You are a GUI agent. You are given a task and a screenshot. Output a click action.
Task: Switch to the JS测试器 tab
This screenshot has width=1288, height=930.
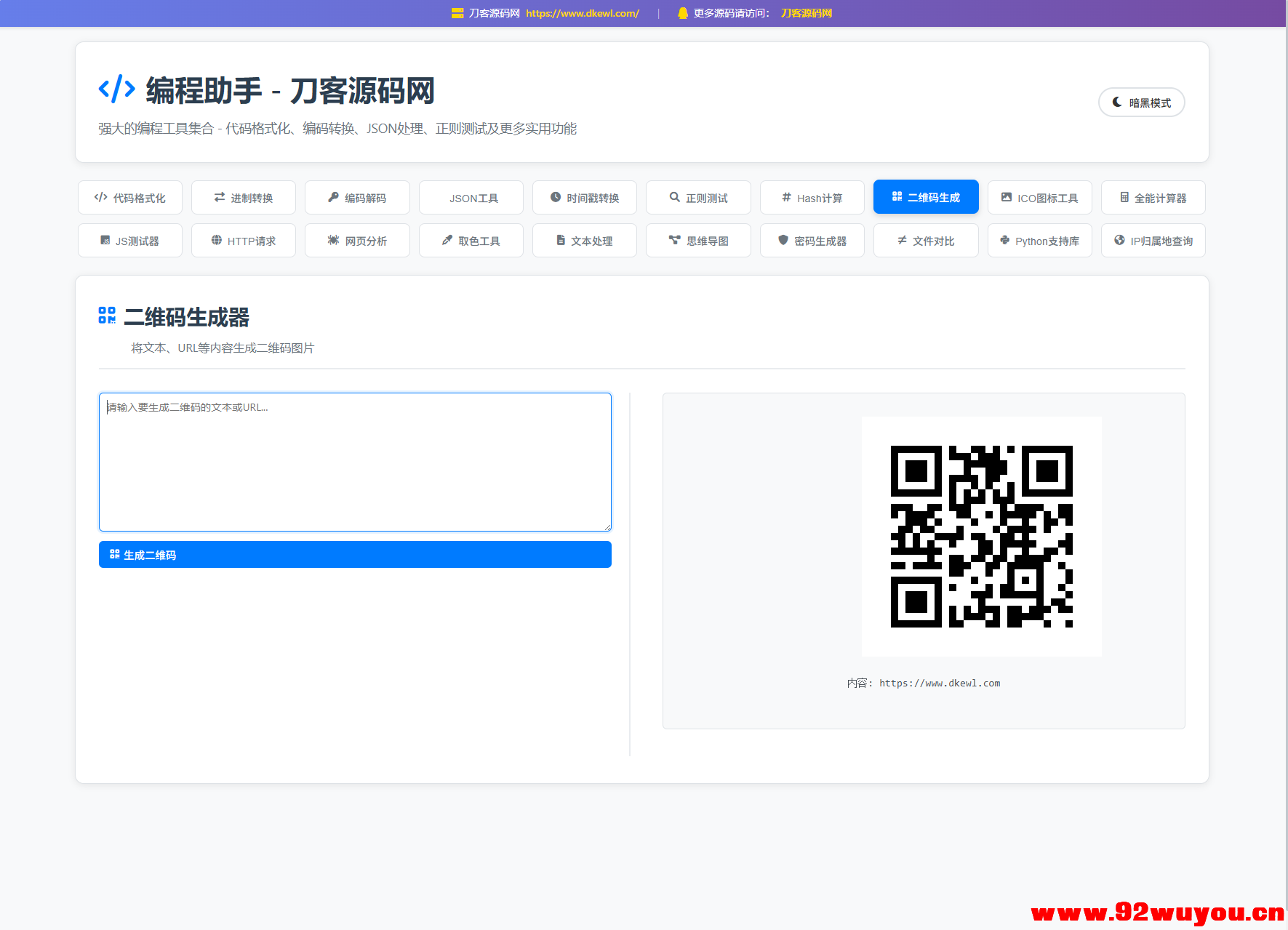tap(129, 240)
